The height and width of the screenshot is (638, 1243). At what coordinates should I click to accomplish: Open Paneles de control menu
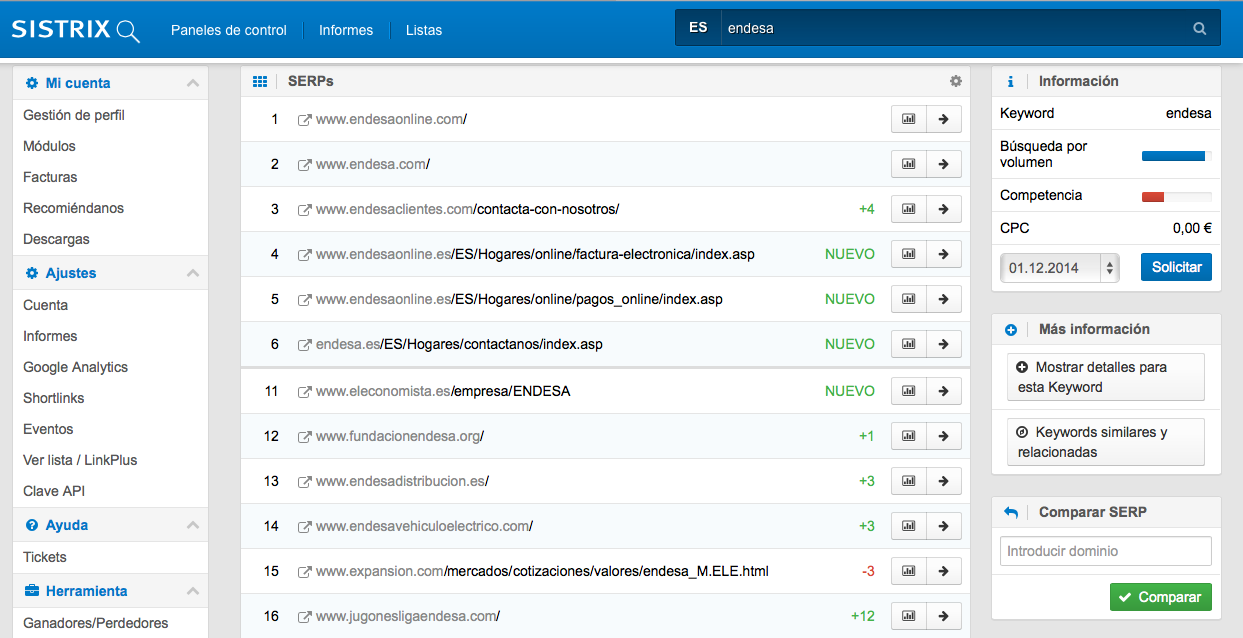pos(229,30)
